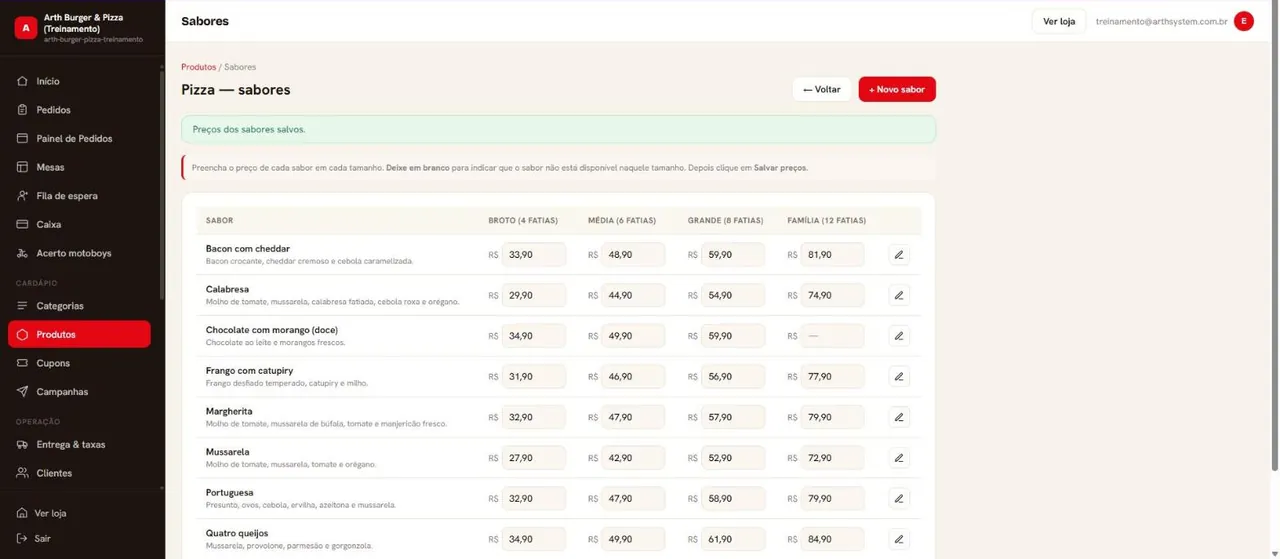
Task: Click the Início home icon in sidebar
Action: click(x=22, y=81)
